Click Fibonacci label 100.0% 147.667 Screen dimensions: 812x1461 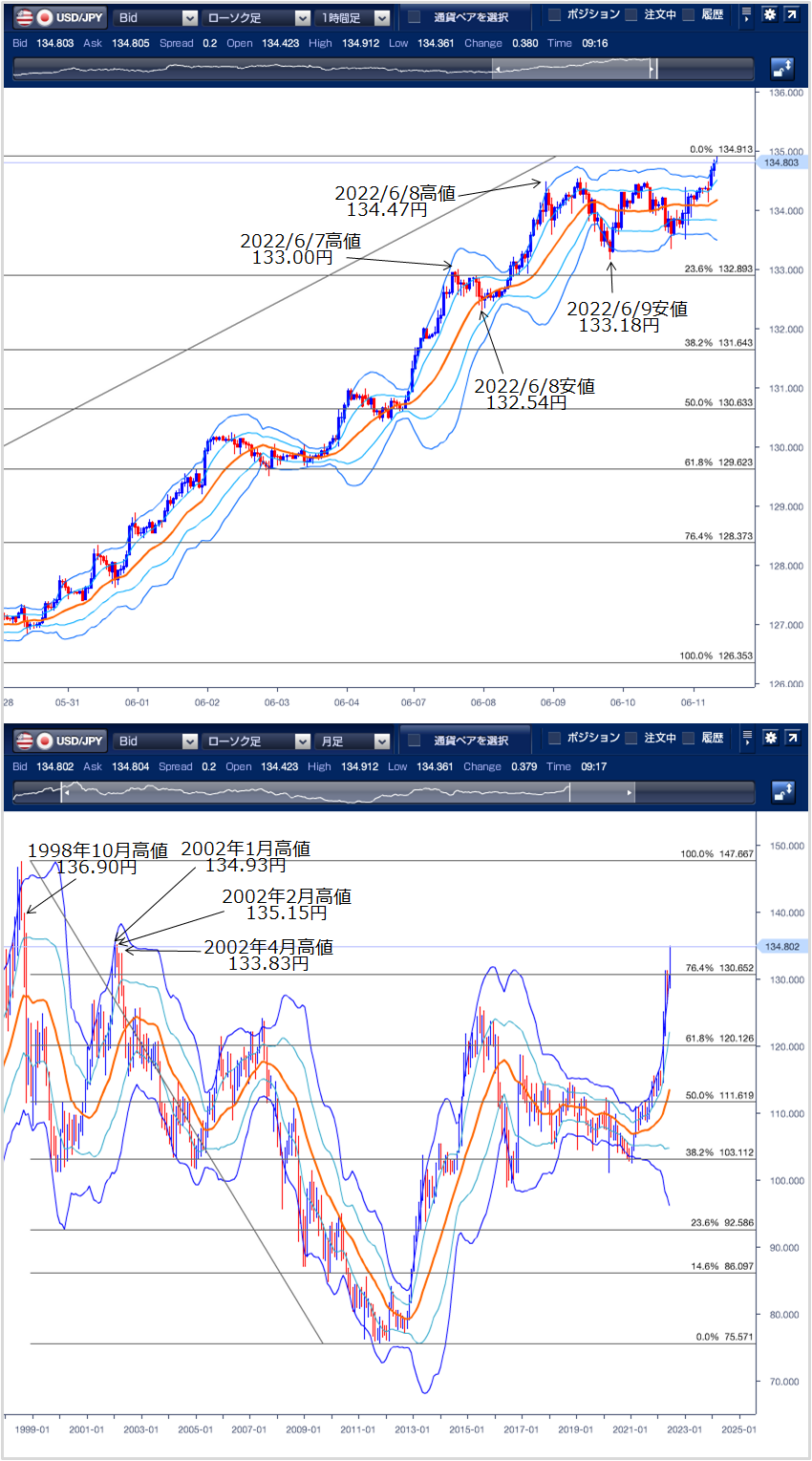tap(716, 853)
